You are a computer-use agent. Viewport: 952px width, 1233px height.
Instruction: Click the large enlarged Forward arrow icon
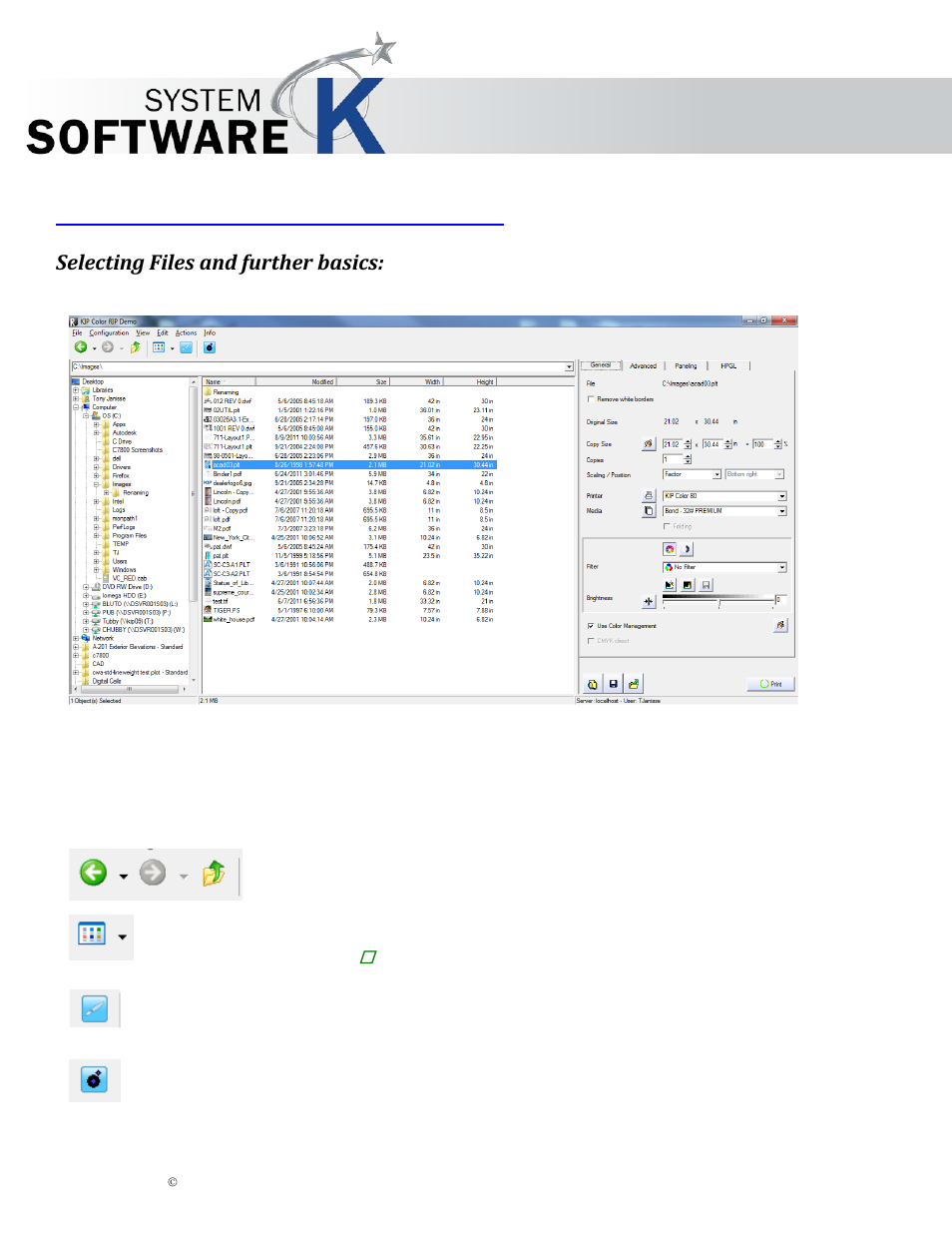[153, 873]
